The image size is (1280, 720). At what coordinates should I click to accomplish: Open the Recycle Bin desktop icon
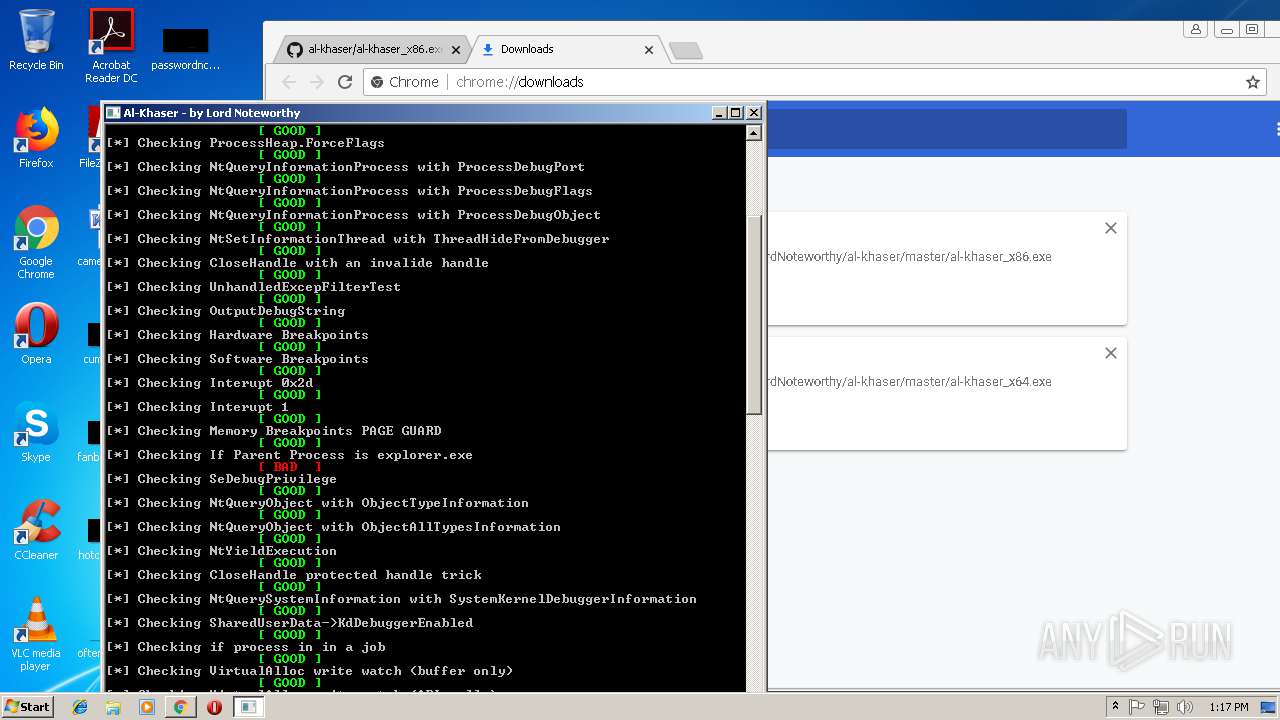tap(36, 40)
